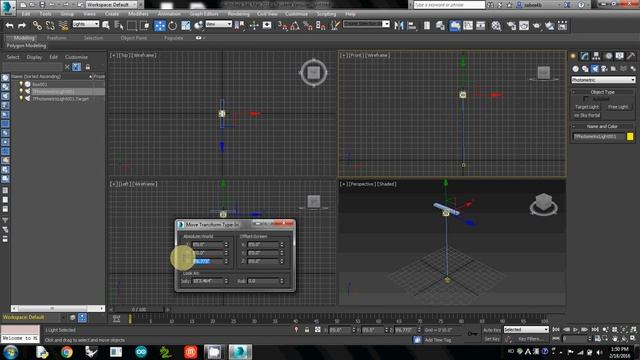This screenshot has width=640, height=360.
Task: Open the Create menu
Action: tap(111, 14)
